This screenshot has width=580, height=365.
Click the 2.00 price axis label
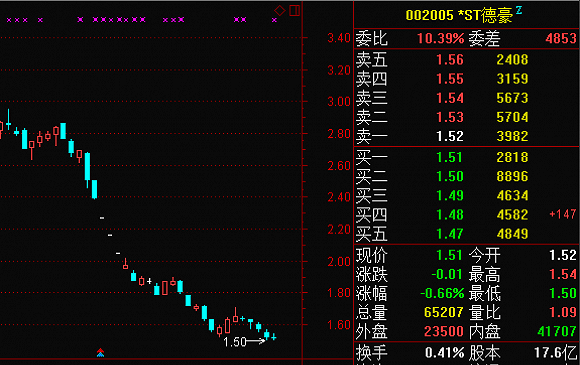[339, 262]
